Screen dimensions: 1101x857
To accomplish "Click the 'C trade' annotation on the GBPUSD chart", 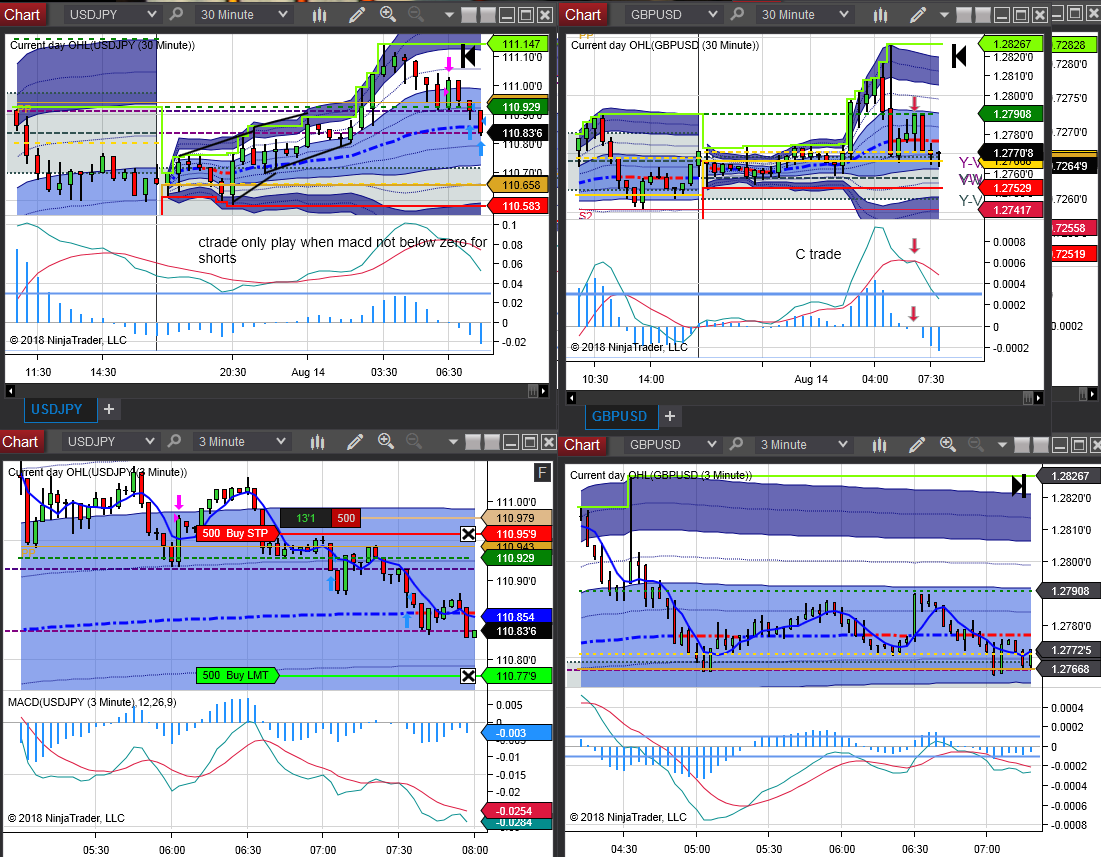I will (818, 254).
